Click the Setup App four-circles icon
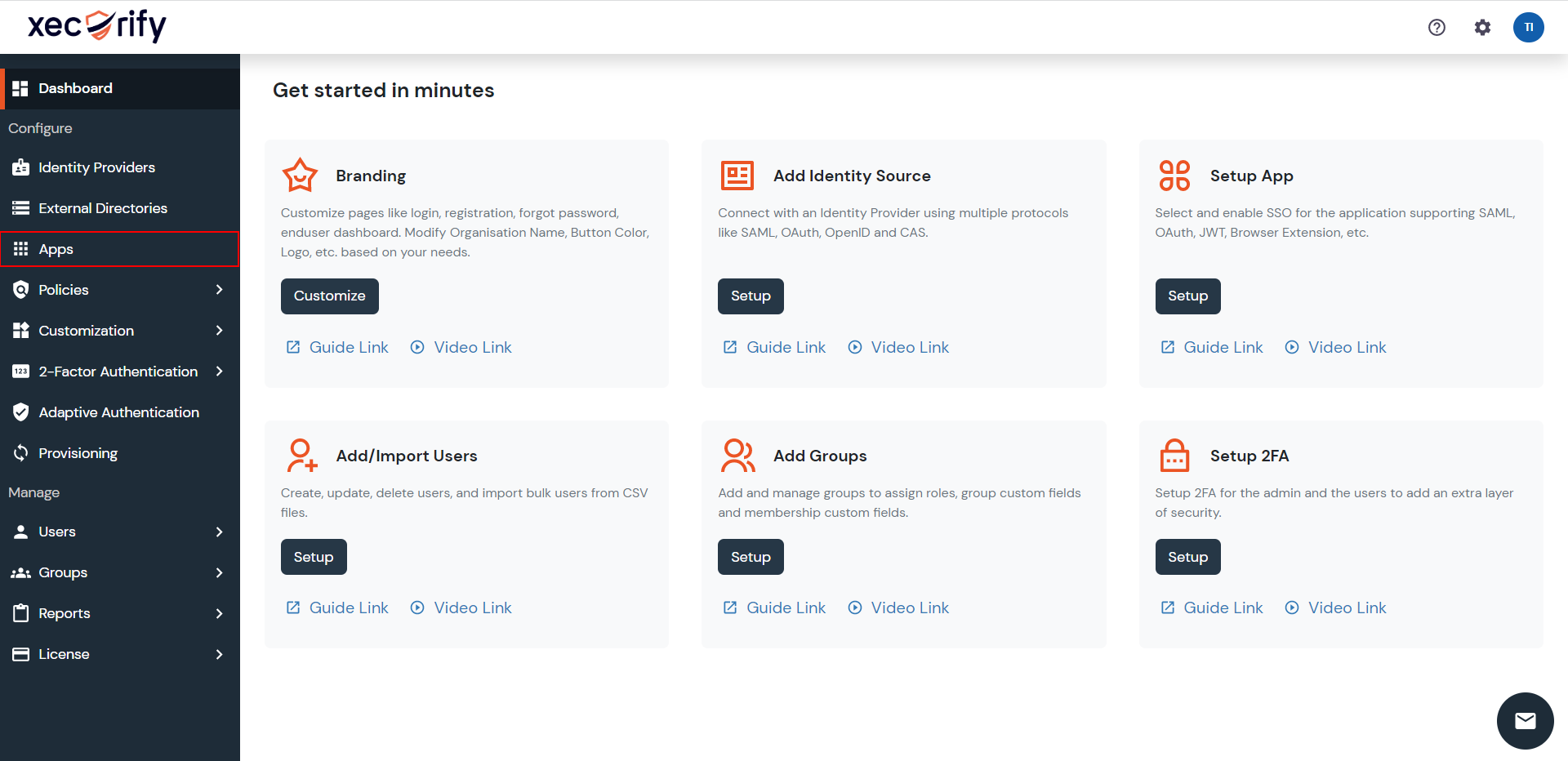Screen dimensions: 1568x761 tap(1174, 175)
